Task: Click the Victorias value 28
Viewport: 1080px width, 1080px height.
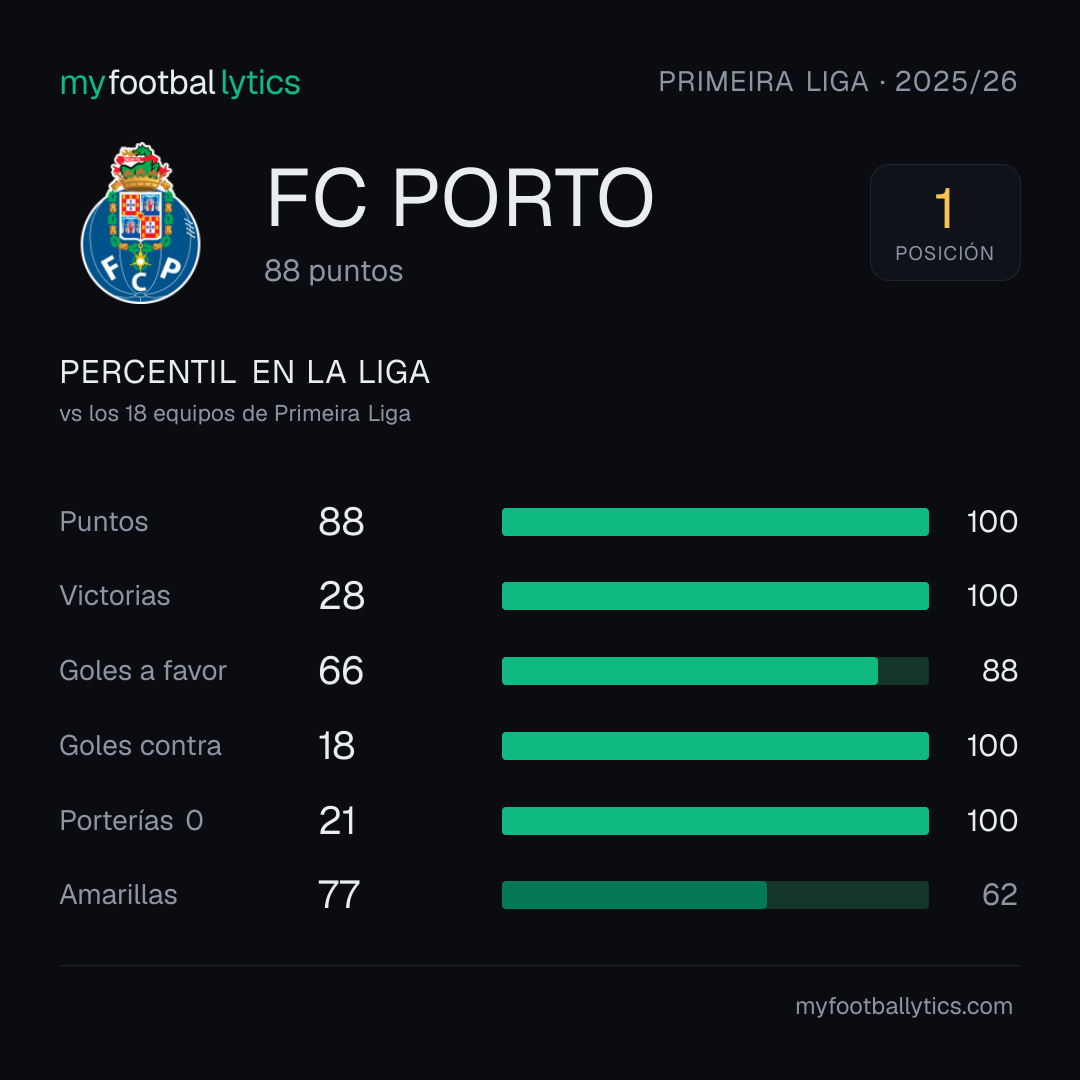Action: [x=342, y=596]
